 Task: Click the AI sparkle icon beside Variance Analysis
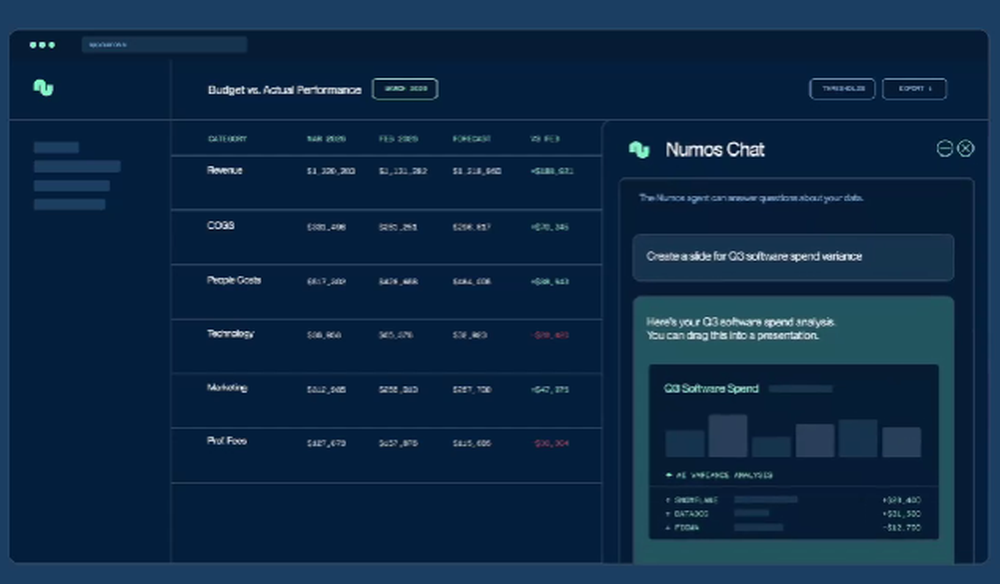[x=668, y=474]
